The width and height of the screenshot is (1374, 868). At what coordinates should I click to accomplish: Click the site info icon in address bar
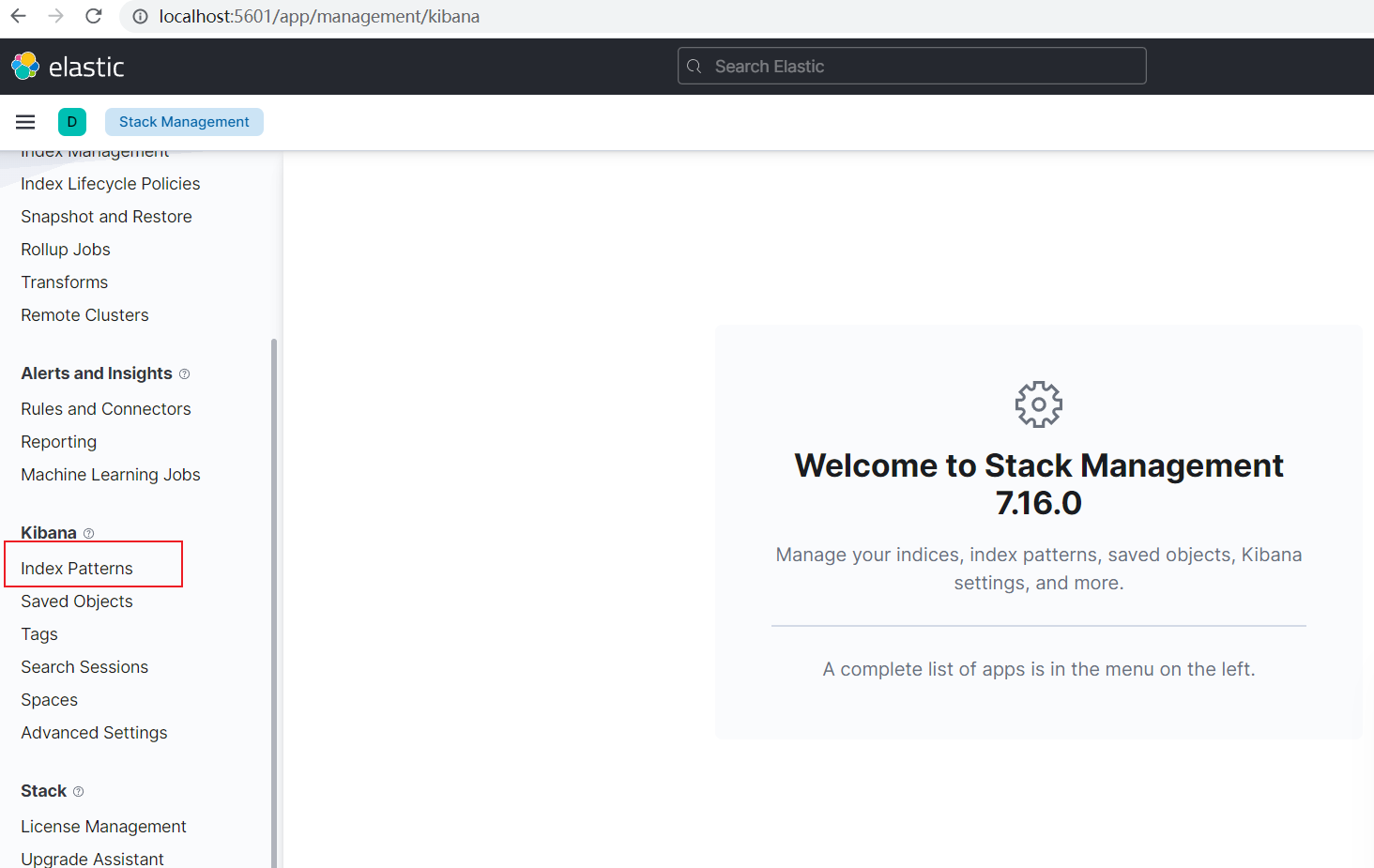tap(140, 17)
